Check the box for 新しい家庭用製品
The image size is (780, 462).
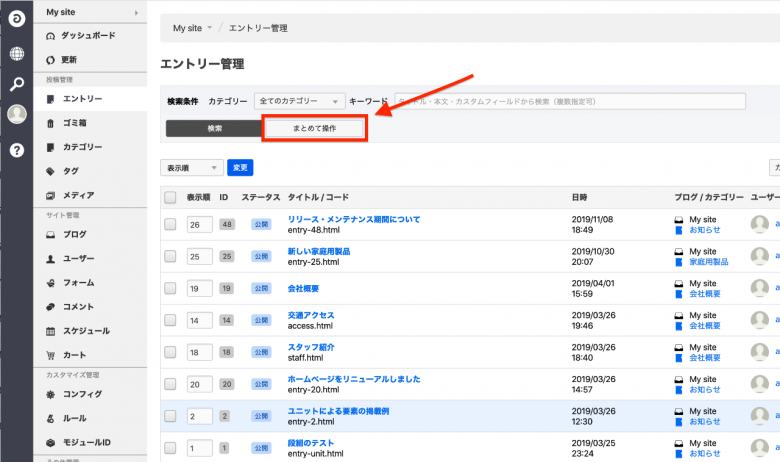pos(170,256)
